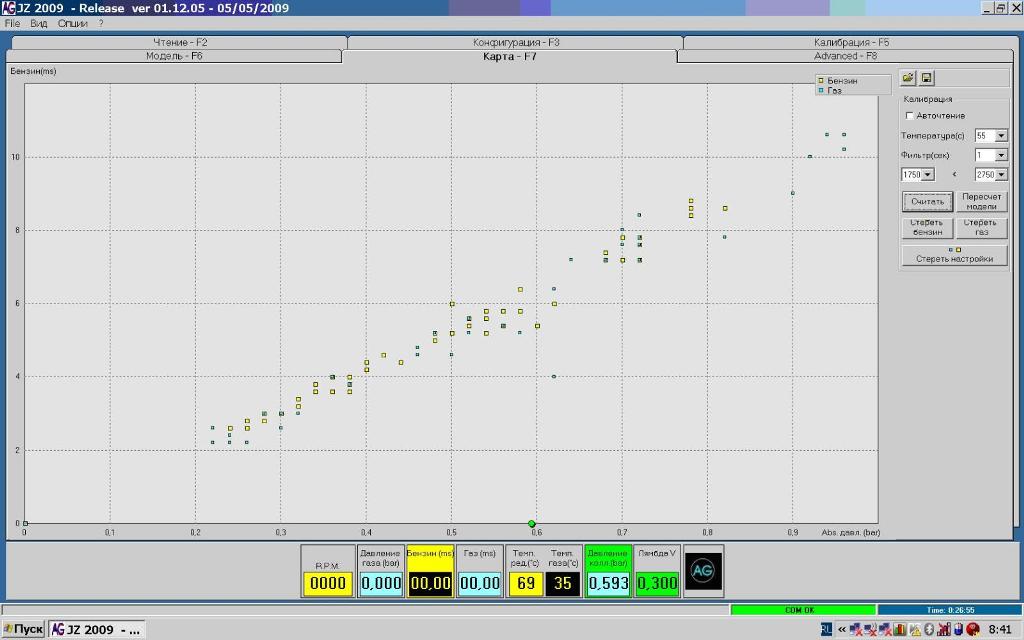The image size is (1024, 640).
Task: Click the Bluetooth tray icon
Action: pos(929,630)
